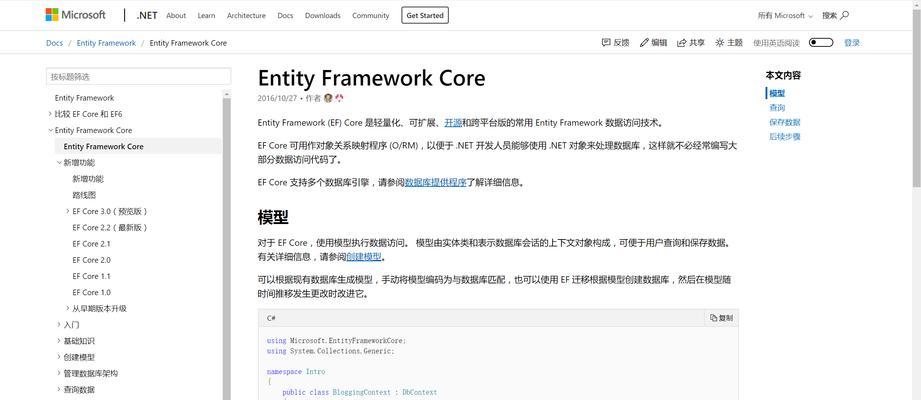Viewport: 921px width, 400px height.
Task: Expand EF Core 3.0（预览版）node
Action: tap(68, 211)
